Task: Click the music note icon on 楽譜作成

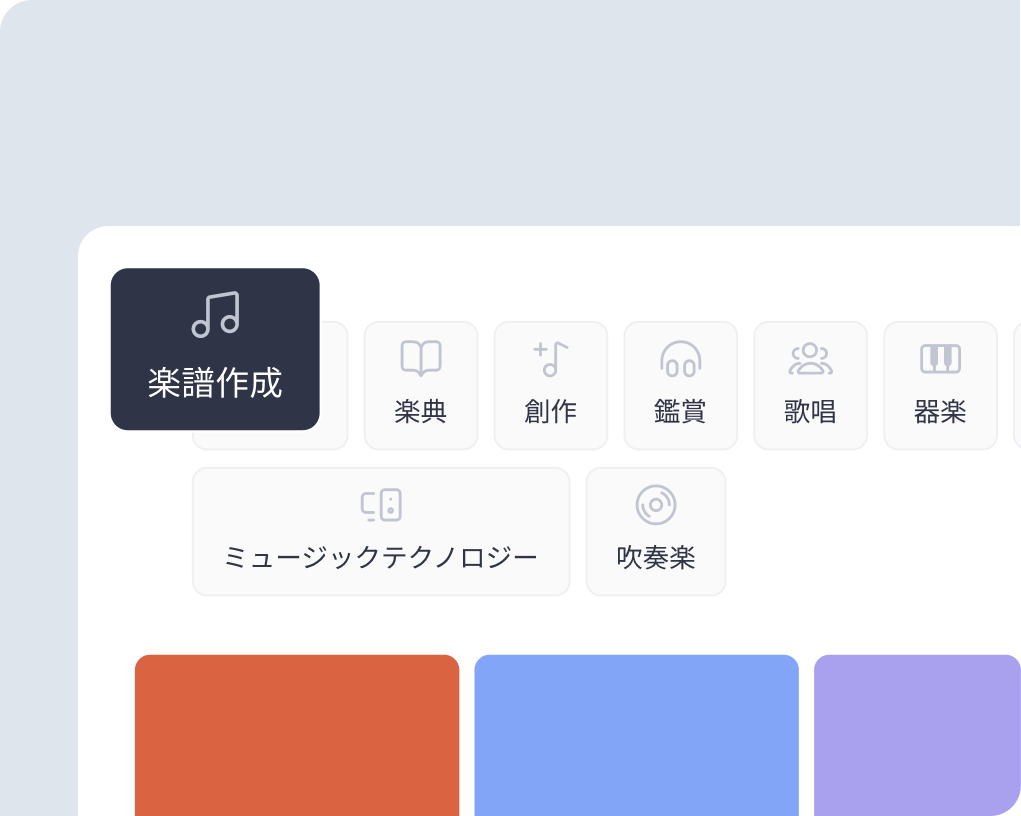Action: [x=215, y=314]
